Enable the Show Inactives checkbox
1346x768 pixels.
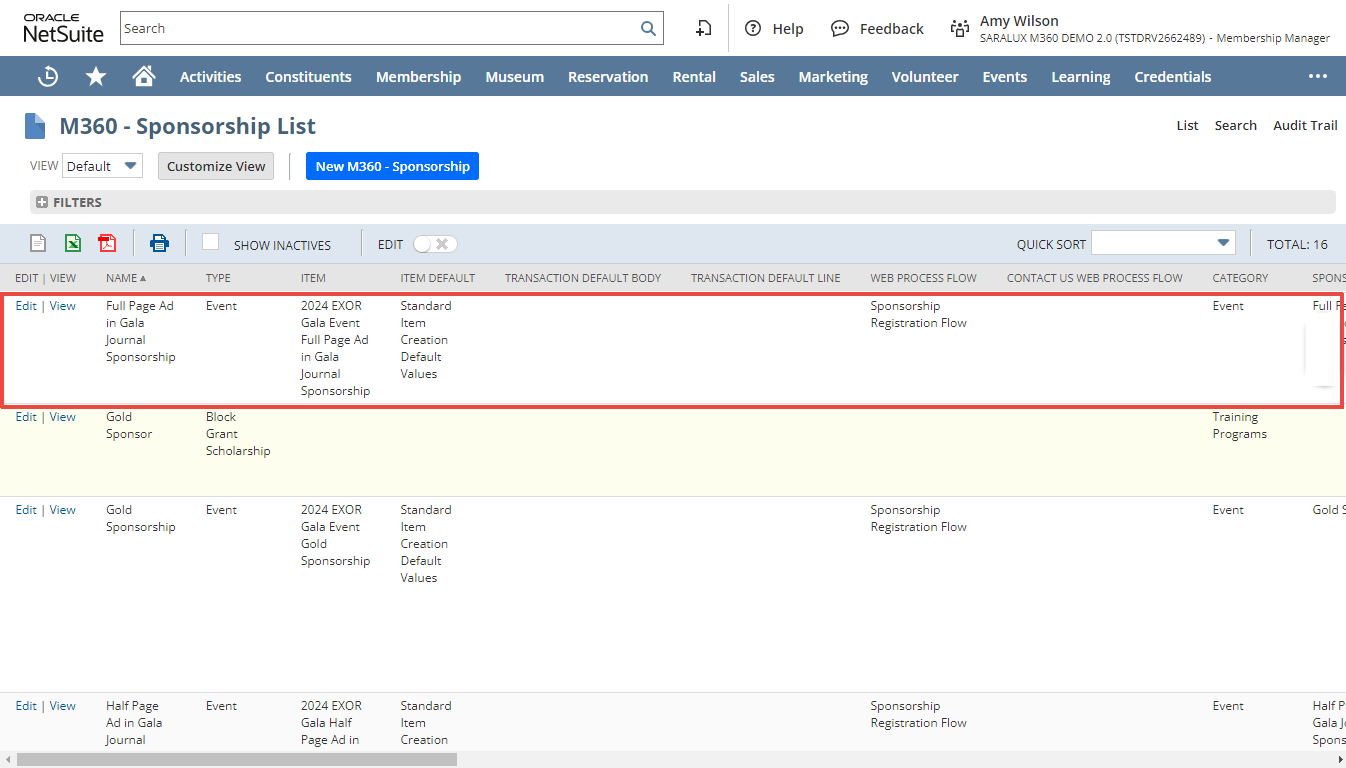pos(211,242)
